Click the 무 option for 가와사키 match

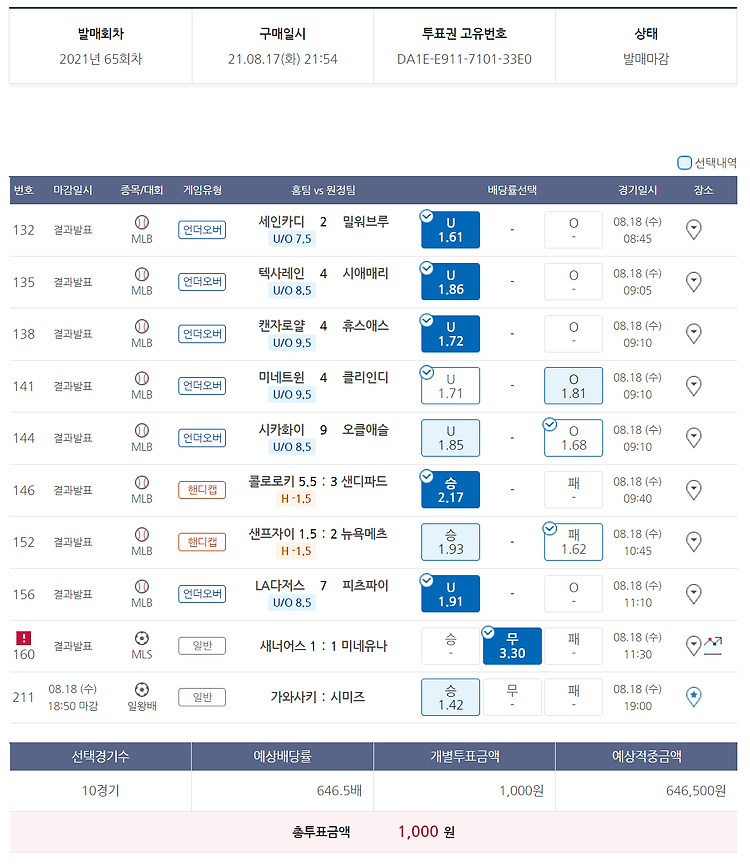[512, 697]
